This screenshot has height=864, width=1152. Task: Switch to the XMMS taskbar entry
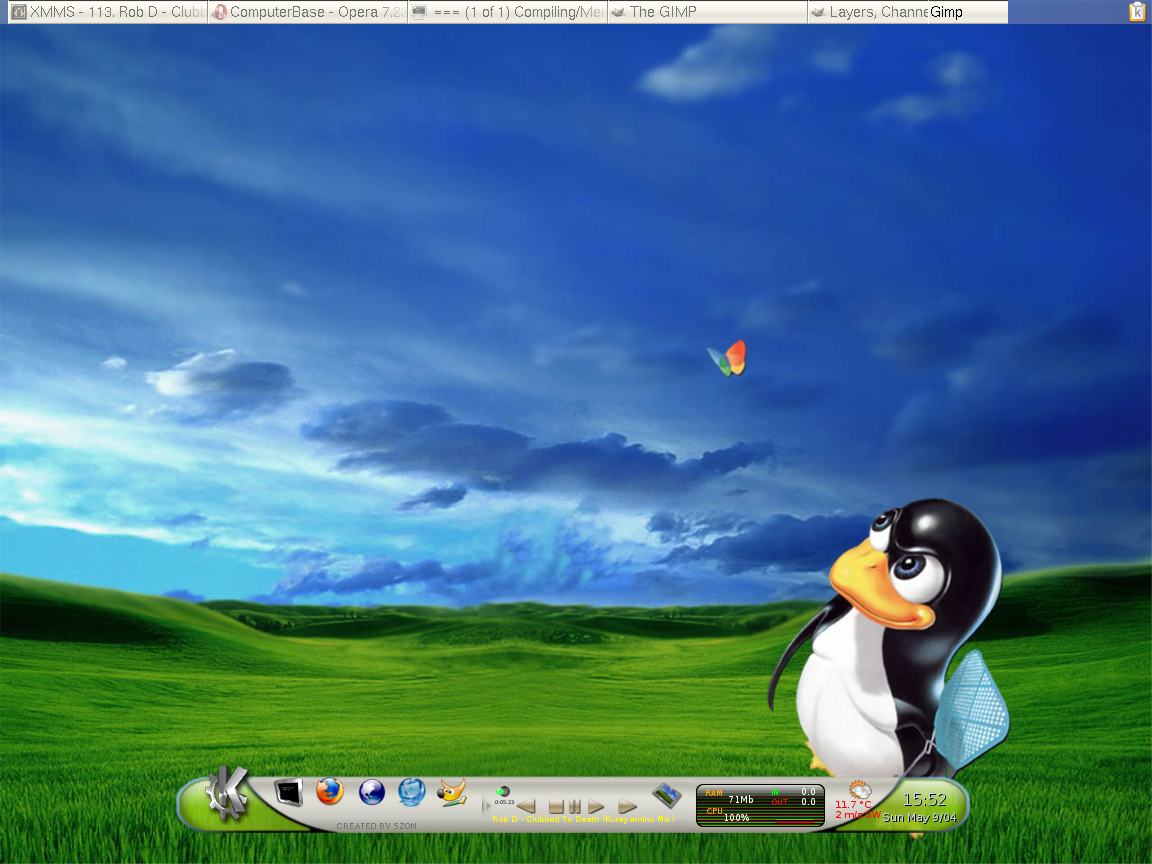(x=108, y=12)
